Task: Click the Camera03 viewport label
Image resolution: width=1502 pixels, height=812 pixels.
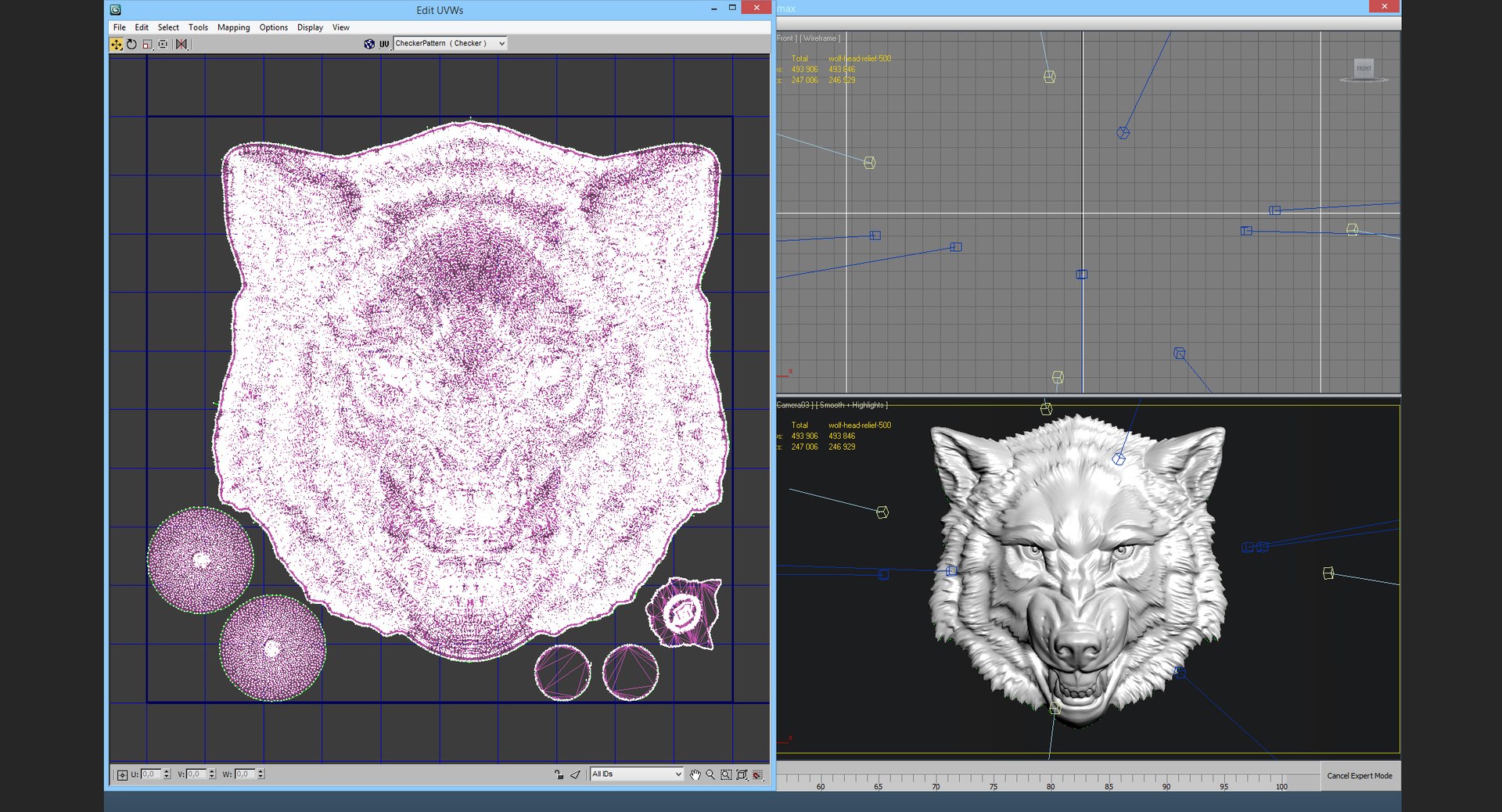Action: tap(792, 405)
